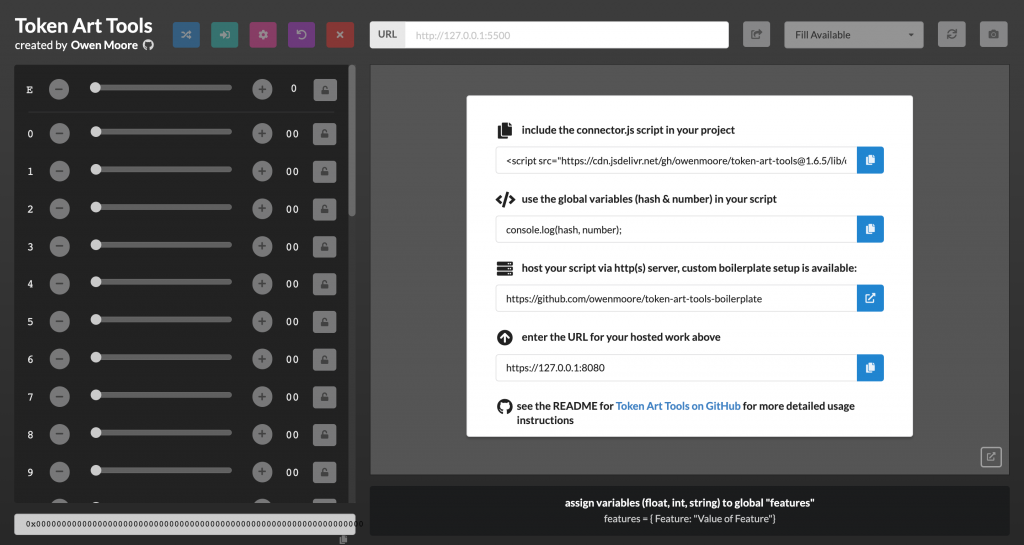Click the hash value field 0x000...
Screen dimensions: 1024x545
(x=185, y=524)
